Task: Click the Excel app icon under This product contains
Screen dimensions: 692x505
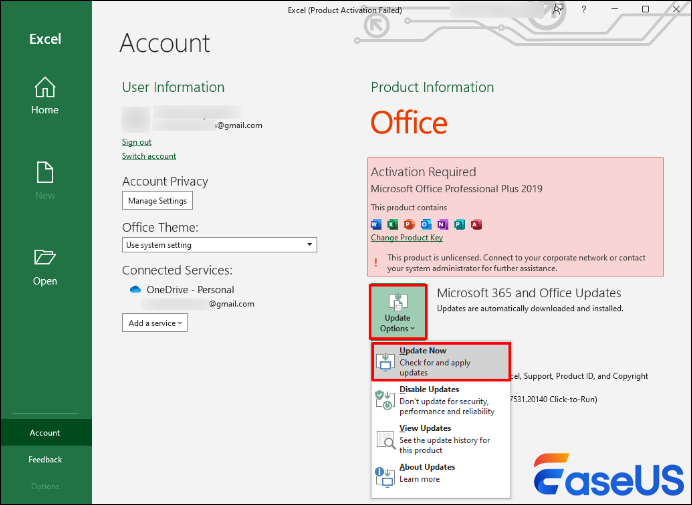Action: point(392,225)
